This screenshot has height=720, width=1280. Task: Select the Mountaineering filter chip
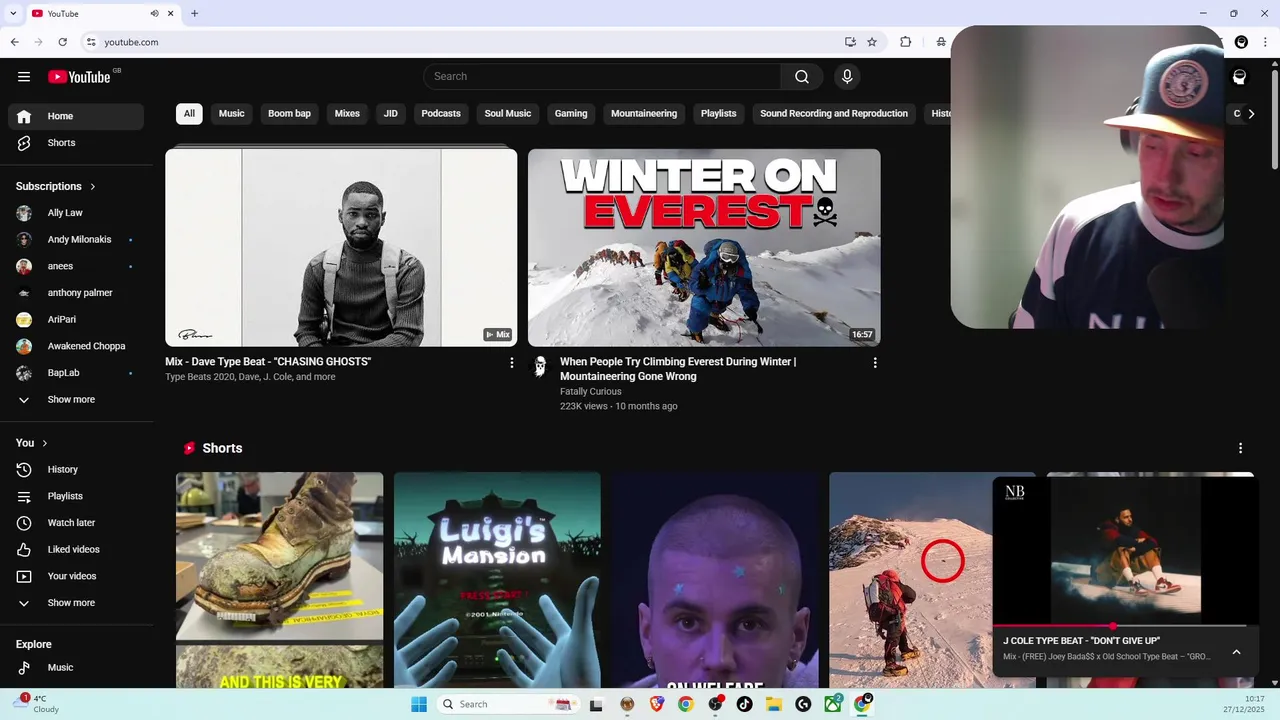tap(644, 114)
